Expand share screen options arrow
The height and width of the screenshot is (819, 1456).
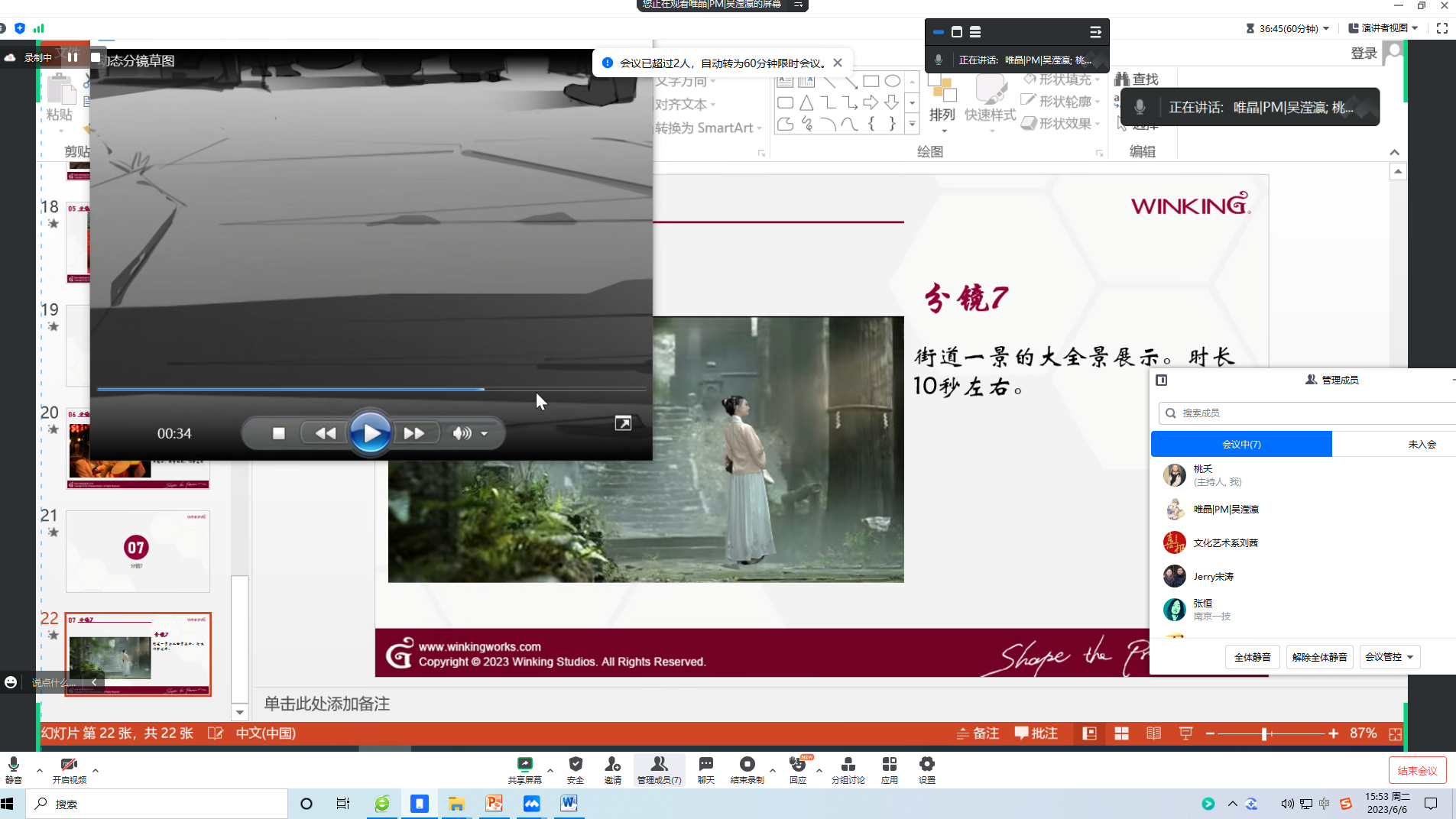pos(550,770)
